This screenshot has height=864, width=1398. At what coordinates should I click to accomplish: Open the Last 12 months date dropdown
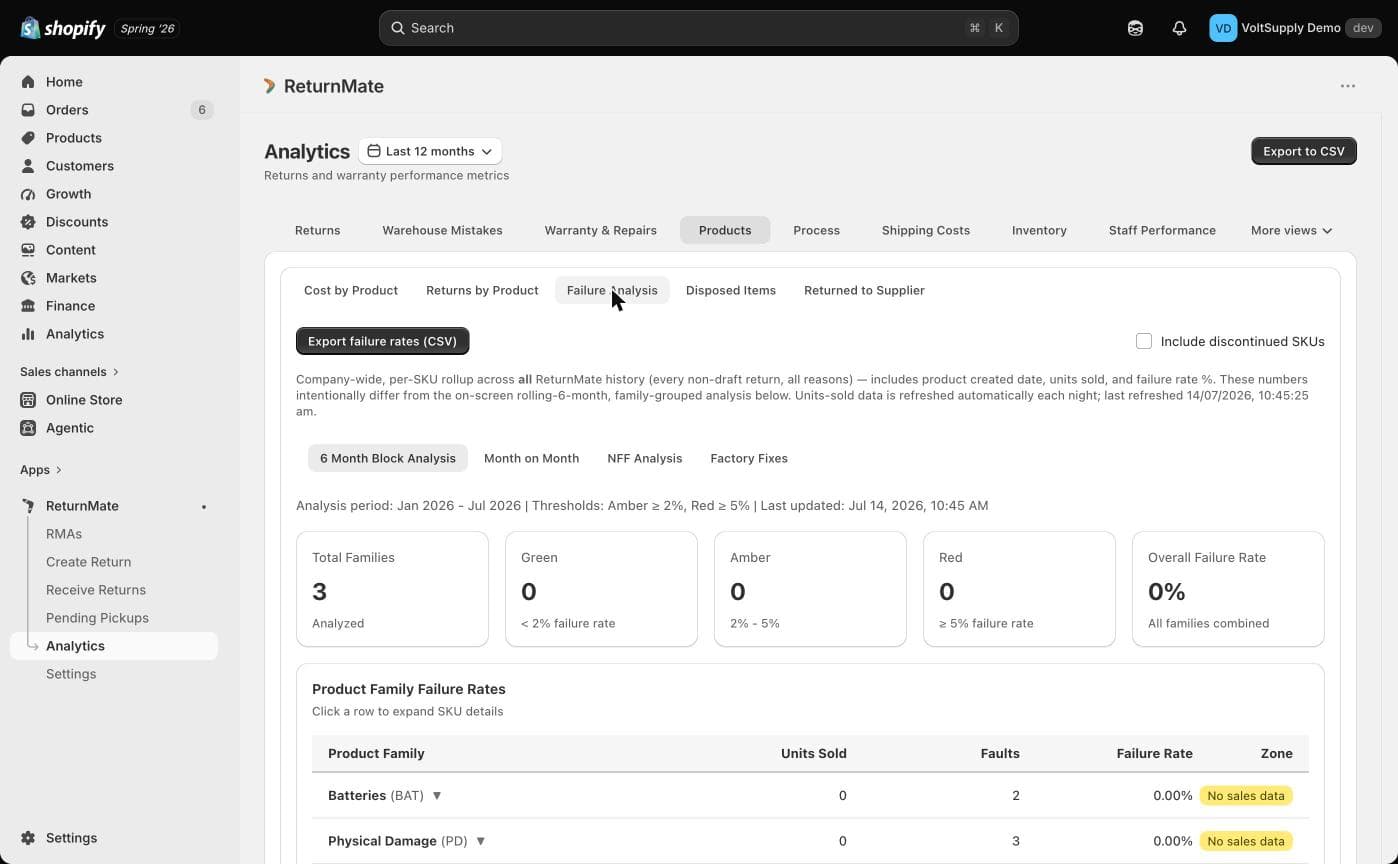(430, 151)
